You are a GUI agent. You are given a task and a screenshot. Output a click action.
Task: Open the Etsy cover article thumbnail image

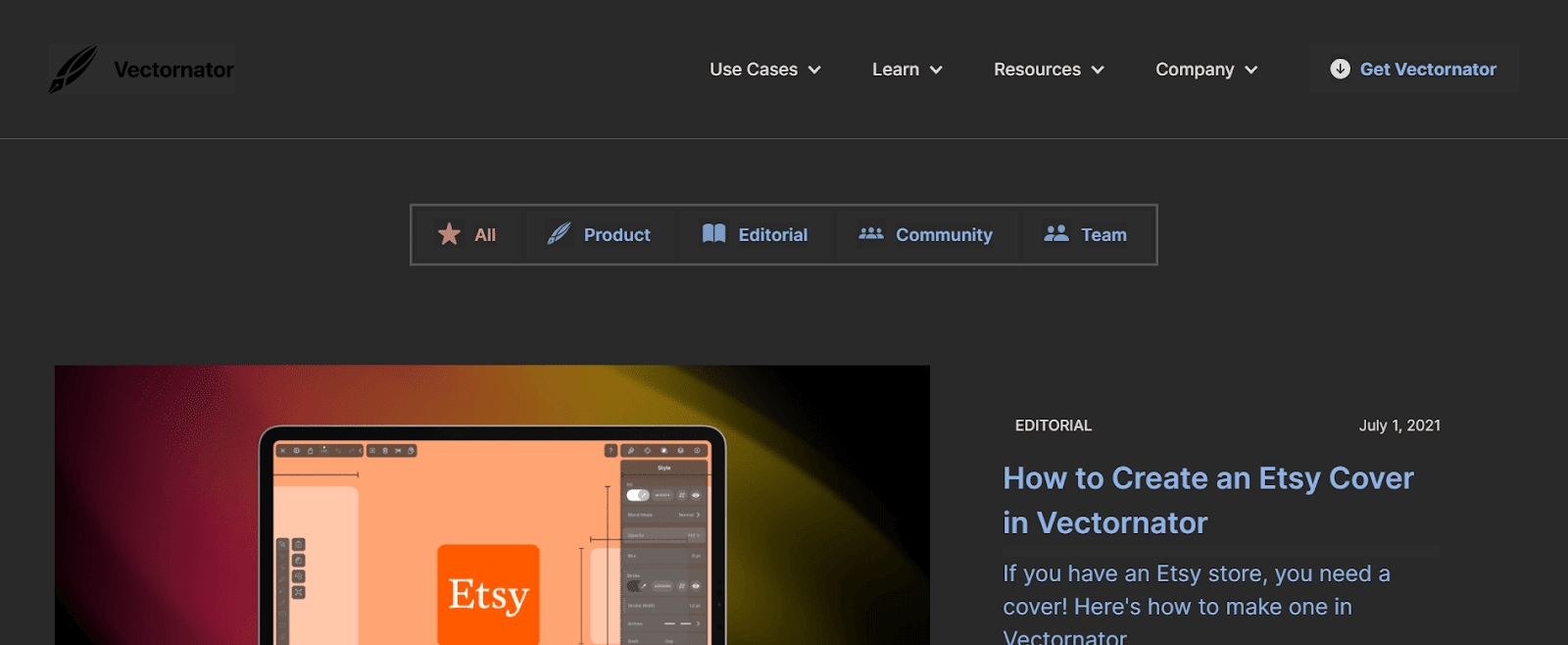coord(492,505)
